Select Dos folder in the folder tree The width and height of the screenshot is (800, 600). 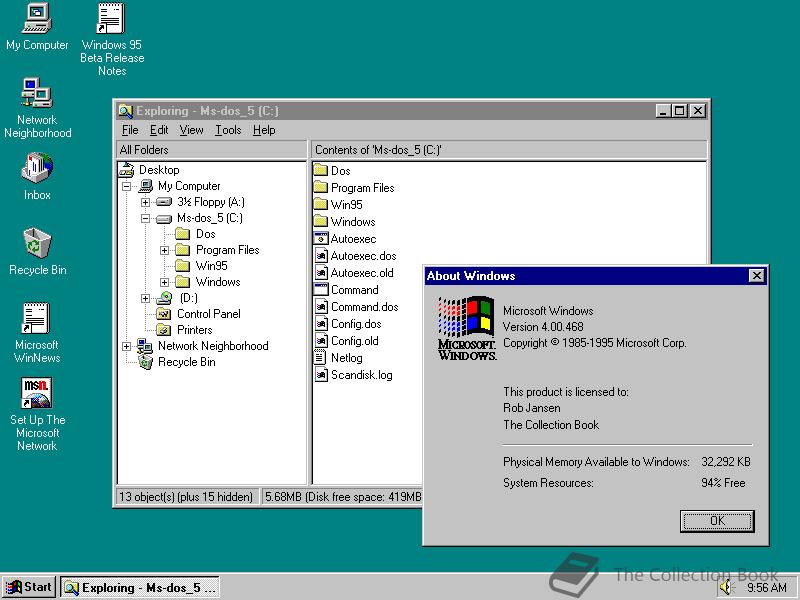coord(206,234)
